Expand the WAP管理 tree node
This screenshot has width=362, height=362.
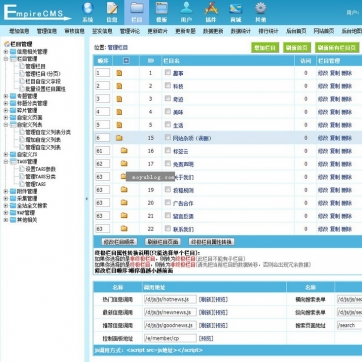click(x=6, y=213)
